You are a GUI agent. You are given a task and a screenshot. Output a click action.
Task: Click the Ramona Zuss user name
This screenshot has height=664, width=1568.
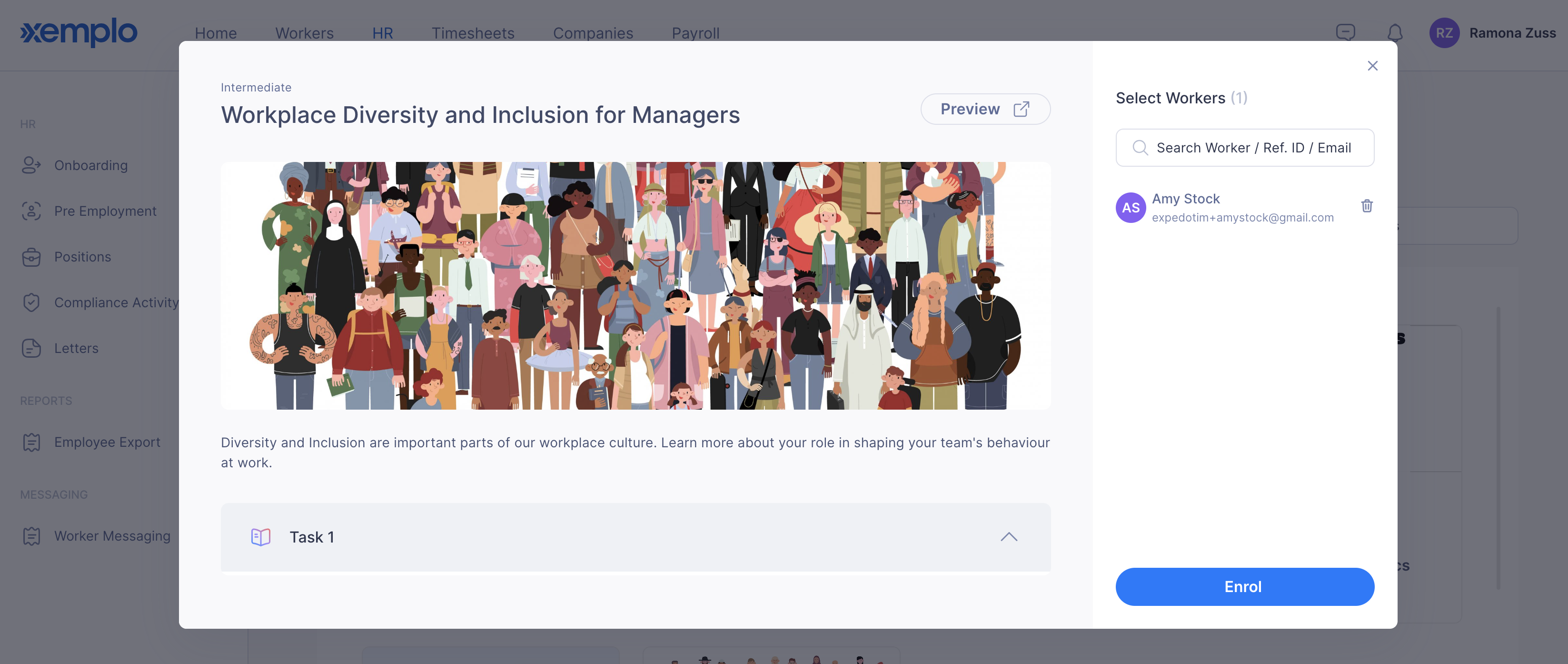coord(1512,33)
